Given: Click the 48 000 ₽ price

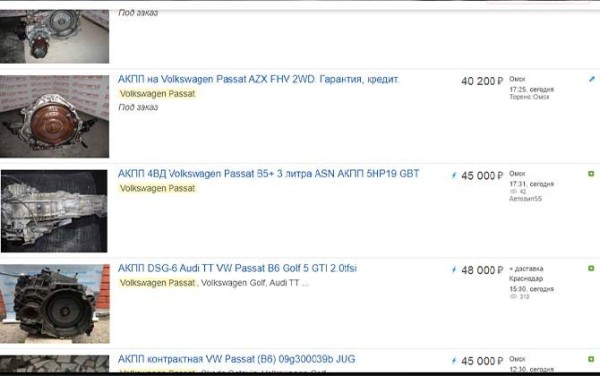Looking at the screenshot, I should coord(482,270).
